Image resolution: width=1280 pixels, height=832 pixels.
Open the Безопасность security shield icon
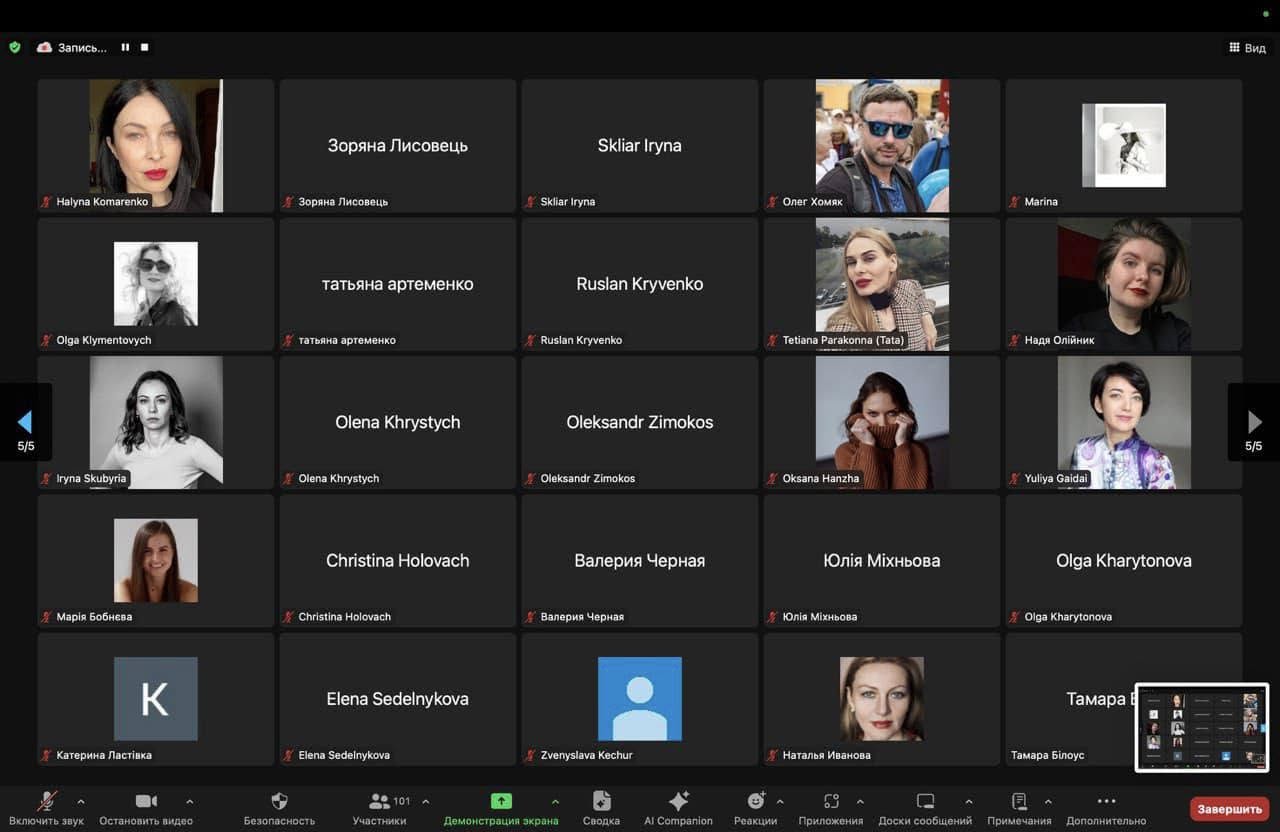(x=279, y=802)
